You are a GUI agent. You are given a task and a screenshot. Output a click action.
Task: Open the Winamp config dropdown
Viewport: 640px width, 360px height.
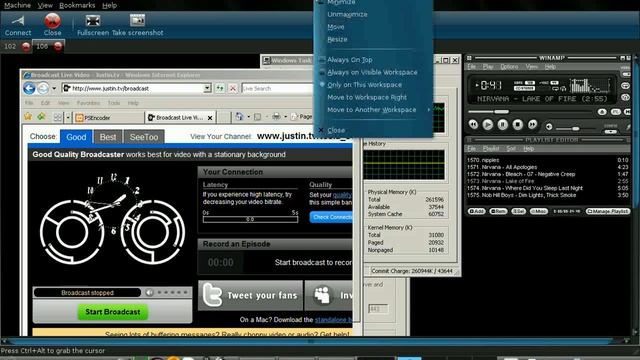tap(611, 132)
